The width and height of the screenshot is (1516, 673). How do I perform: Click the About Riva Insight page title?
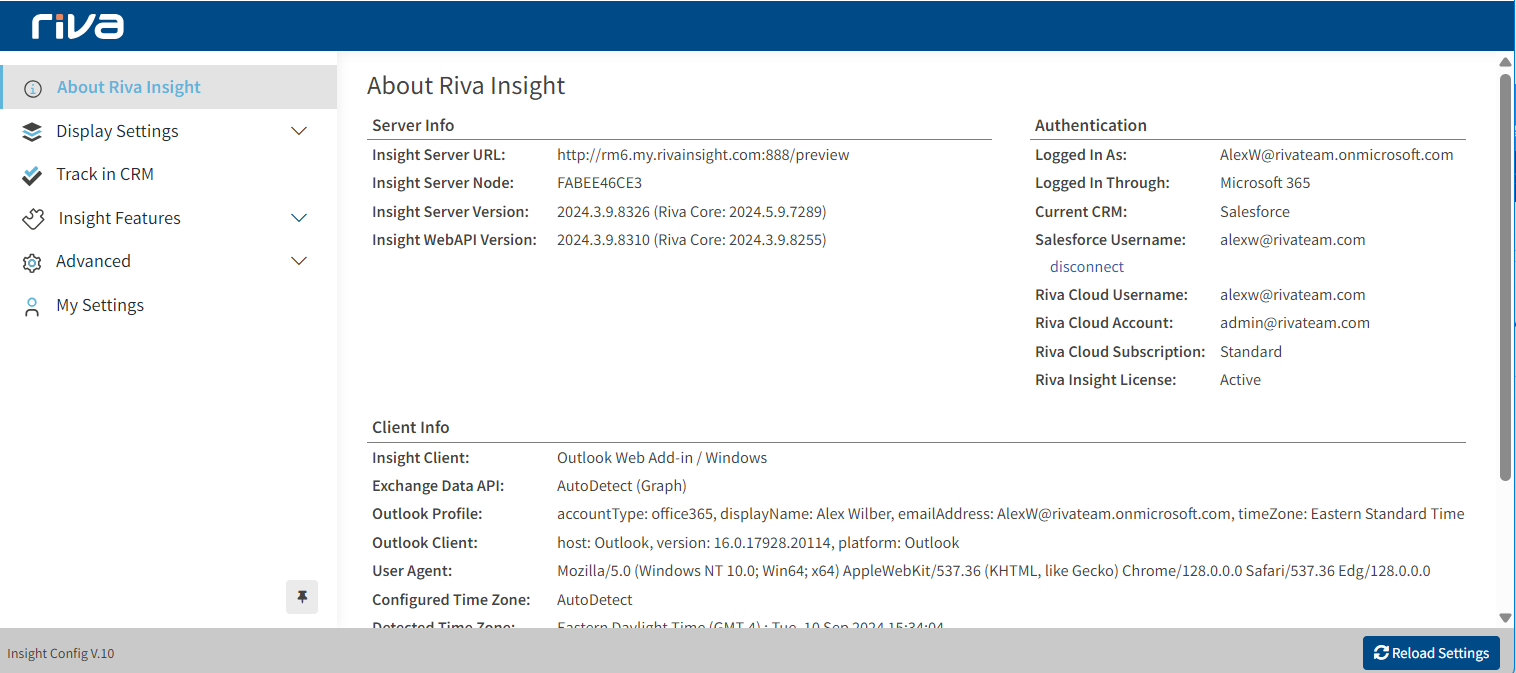coord(466,86)
